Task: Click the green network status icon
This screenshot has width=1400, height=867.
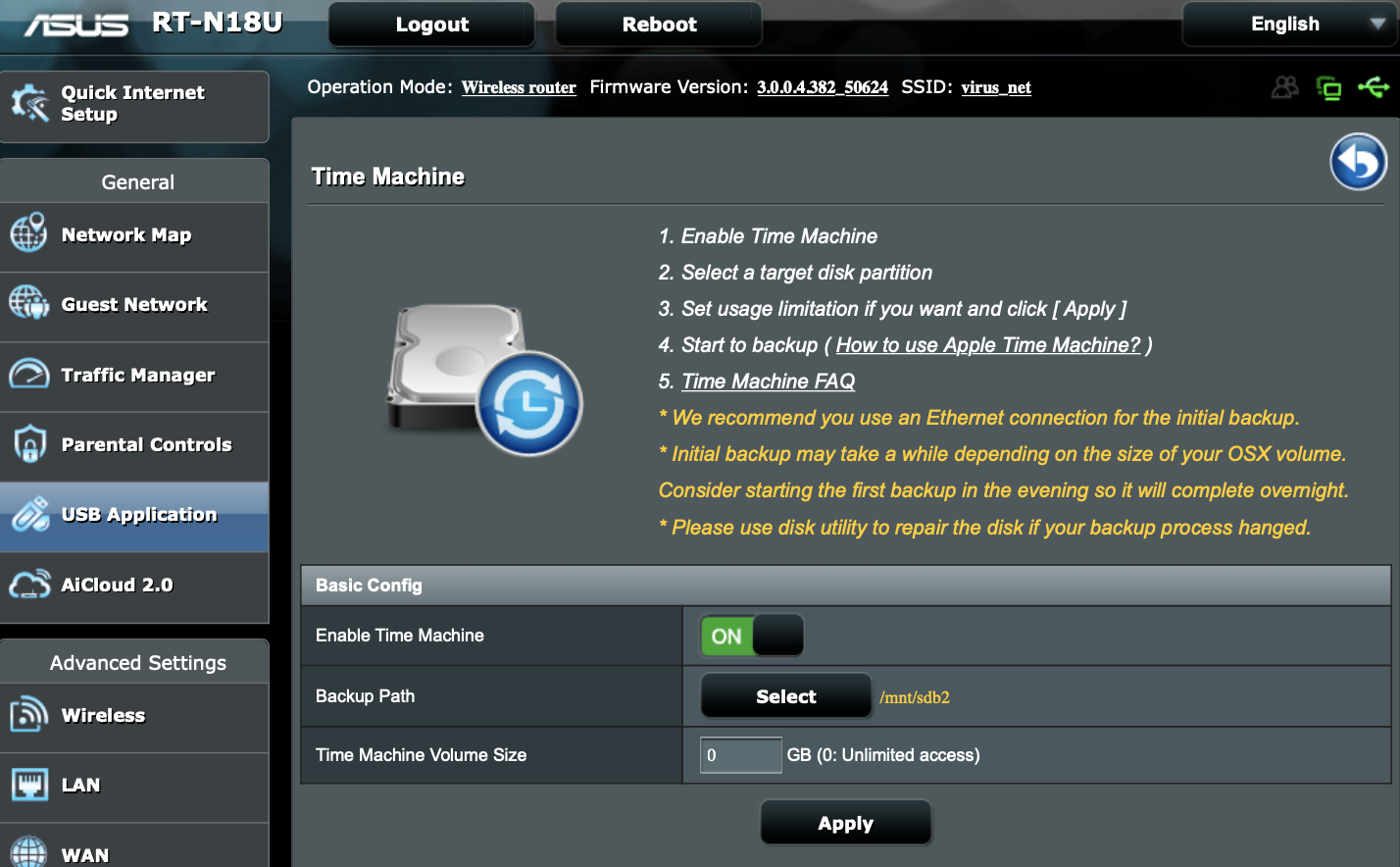Action: [x=1329, y=88]
